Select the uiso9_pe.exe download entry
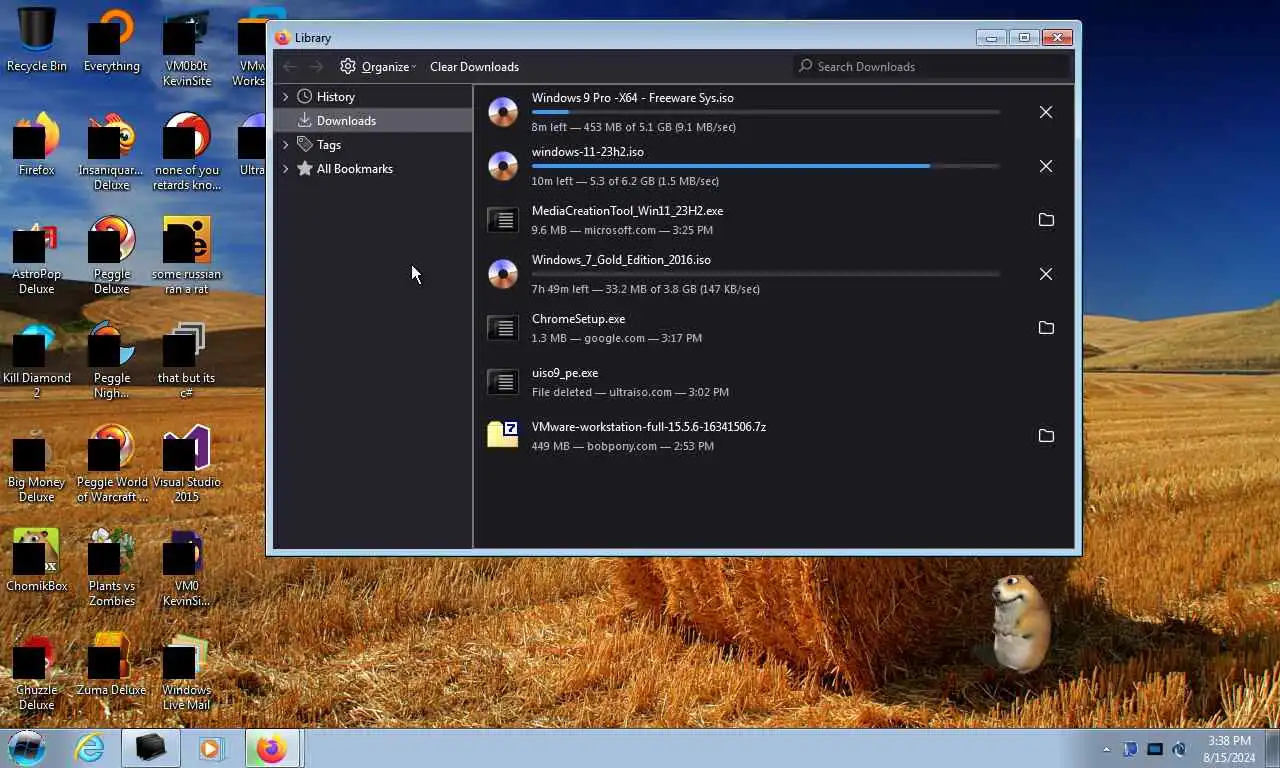 coord(775,382)
